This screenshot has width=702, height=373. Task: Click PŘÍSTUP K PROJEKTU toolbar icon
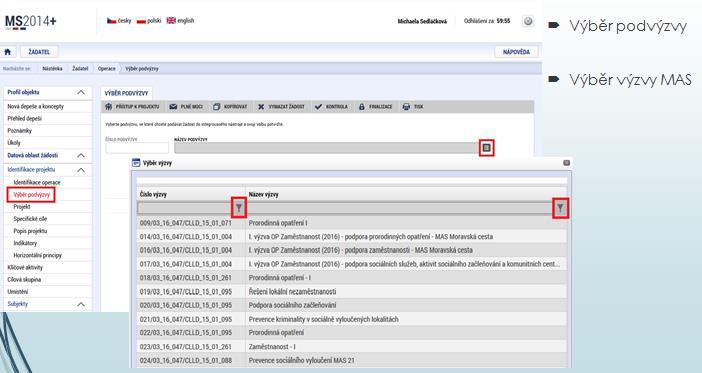point(132,107)
